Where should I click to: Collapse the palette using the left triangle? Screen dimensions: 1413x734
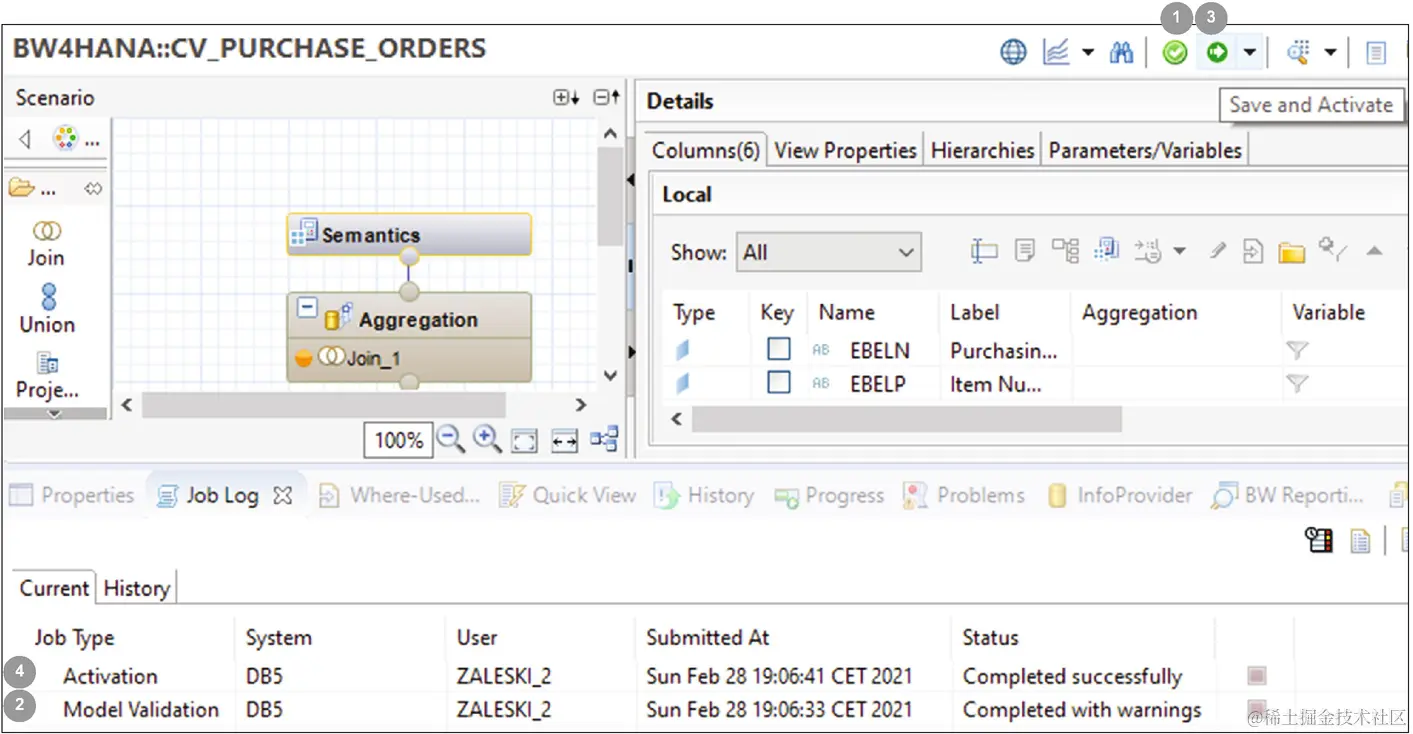point(25,139)
